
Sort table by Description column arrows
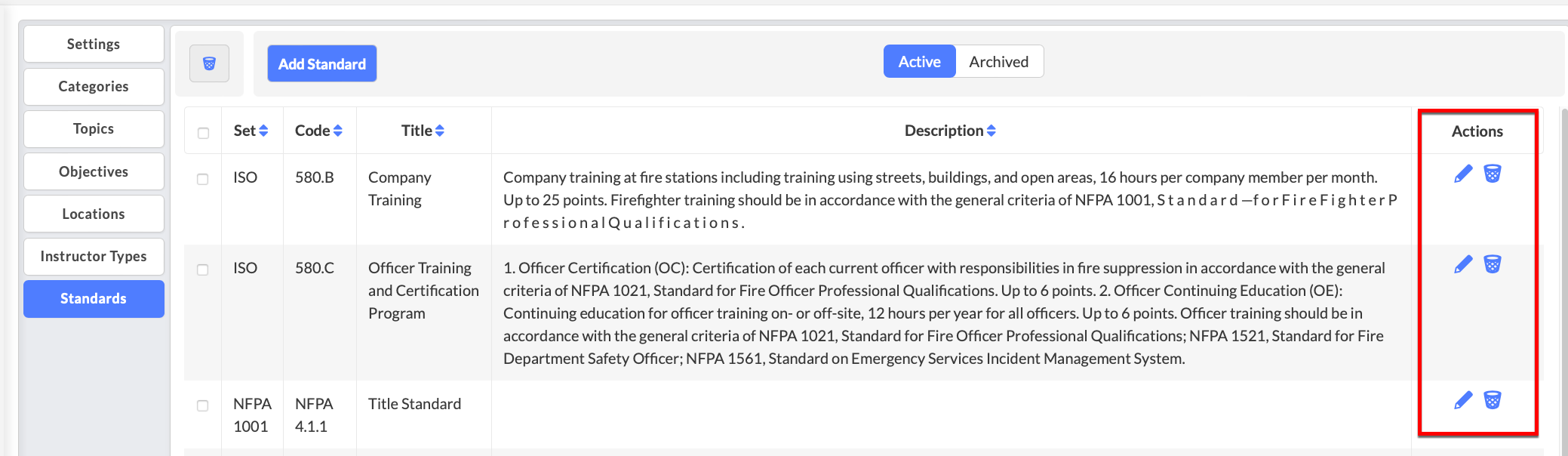click(992, 131)
